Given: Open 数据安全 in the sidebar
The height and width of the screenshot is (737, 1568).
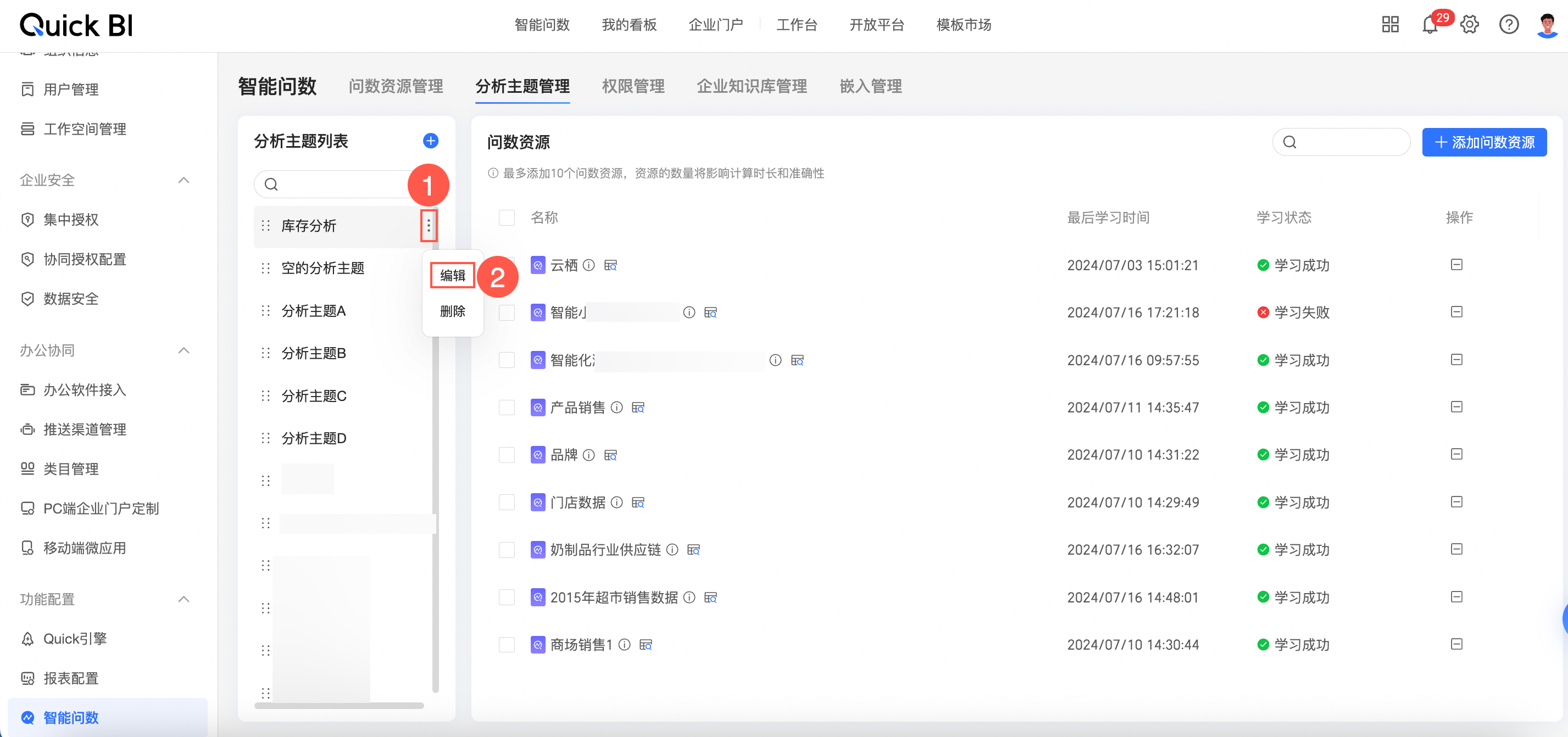Looking at the screenshot, I should pyautogui.click(x=71, y=299).
